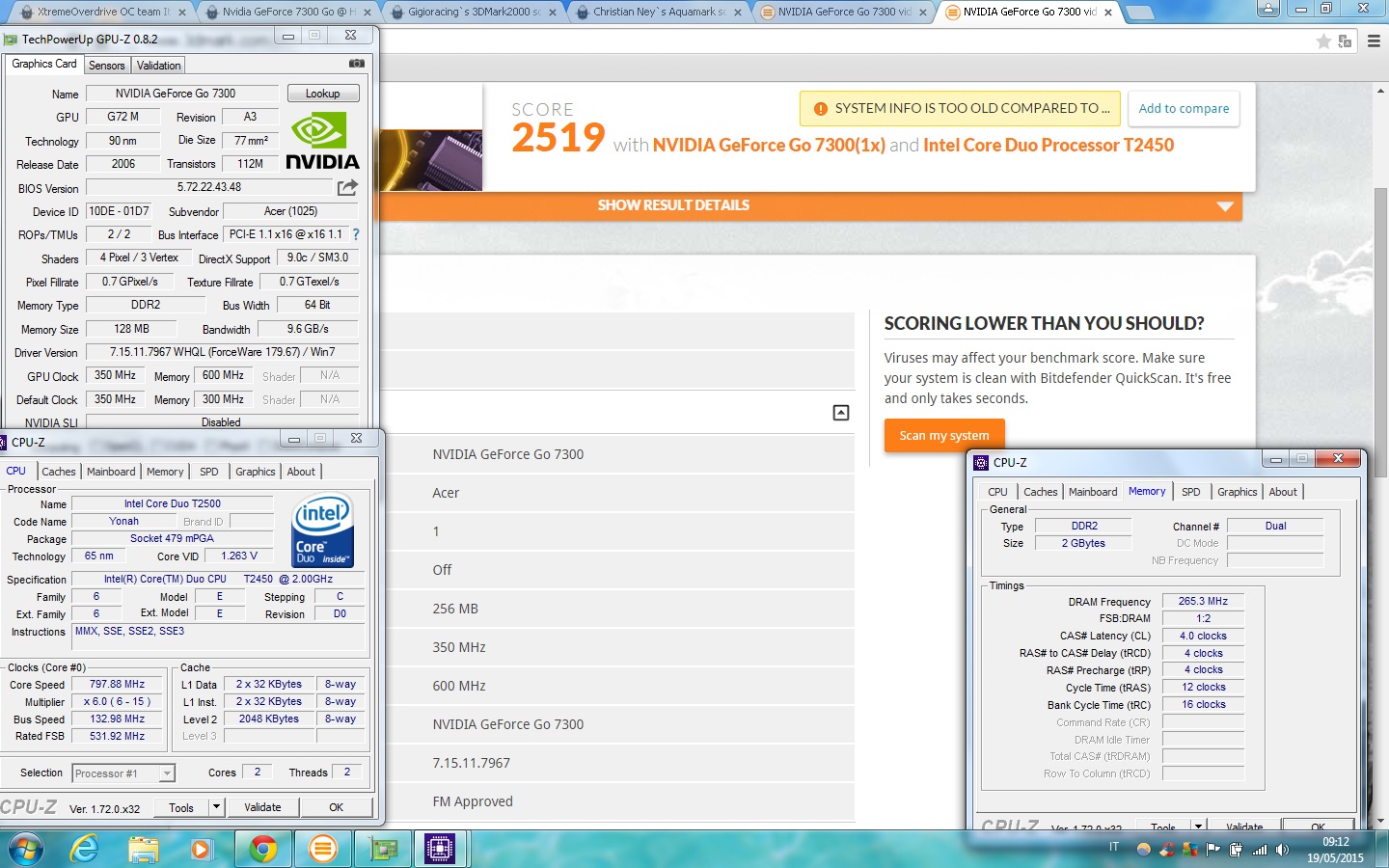Click the Action Center flag tray icon
Viewport: 1389px width, 868px height.
pyautogui.click(x=1212, y=850)
